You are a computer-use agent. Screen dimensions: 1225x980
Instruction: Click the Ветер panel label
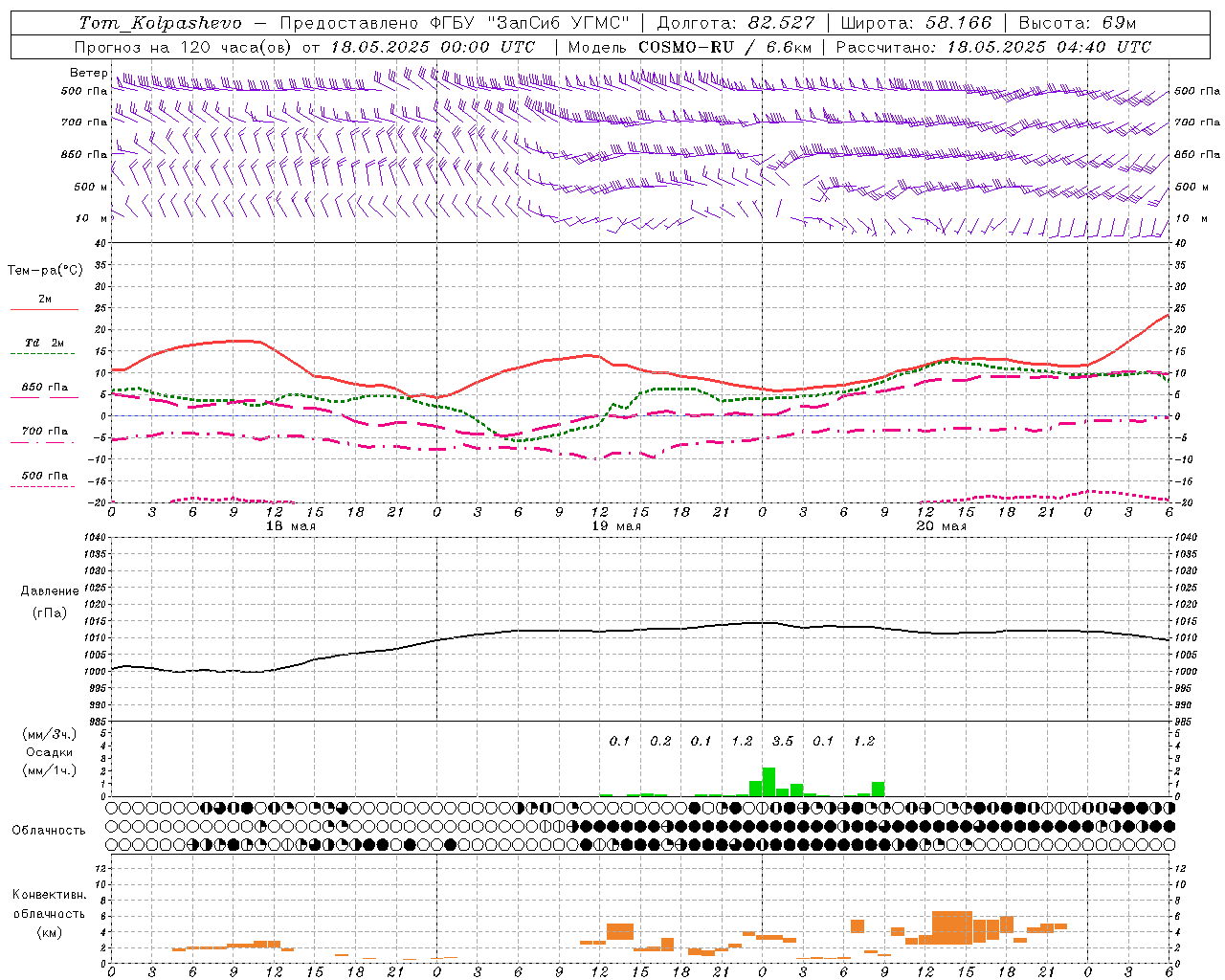[88, 73]
